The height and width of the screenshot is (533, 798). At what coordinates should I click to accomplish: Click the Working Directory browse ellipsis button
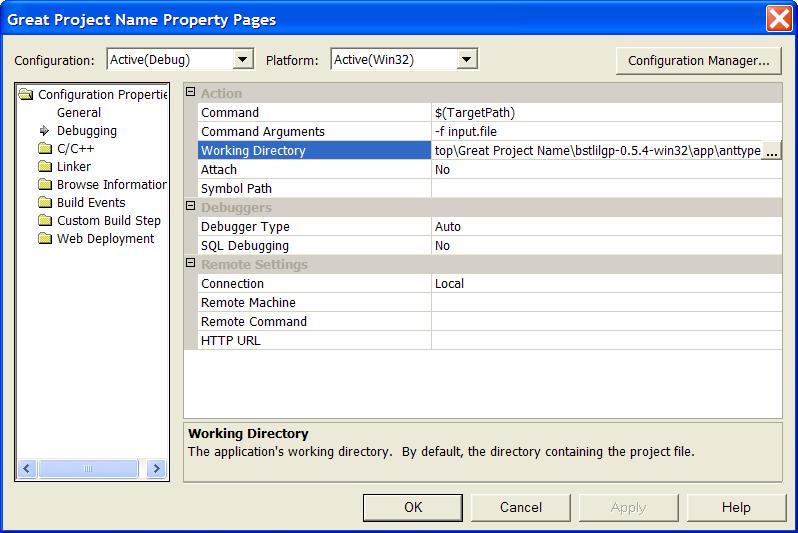(772, 151)
